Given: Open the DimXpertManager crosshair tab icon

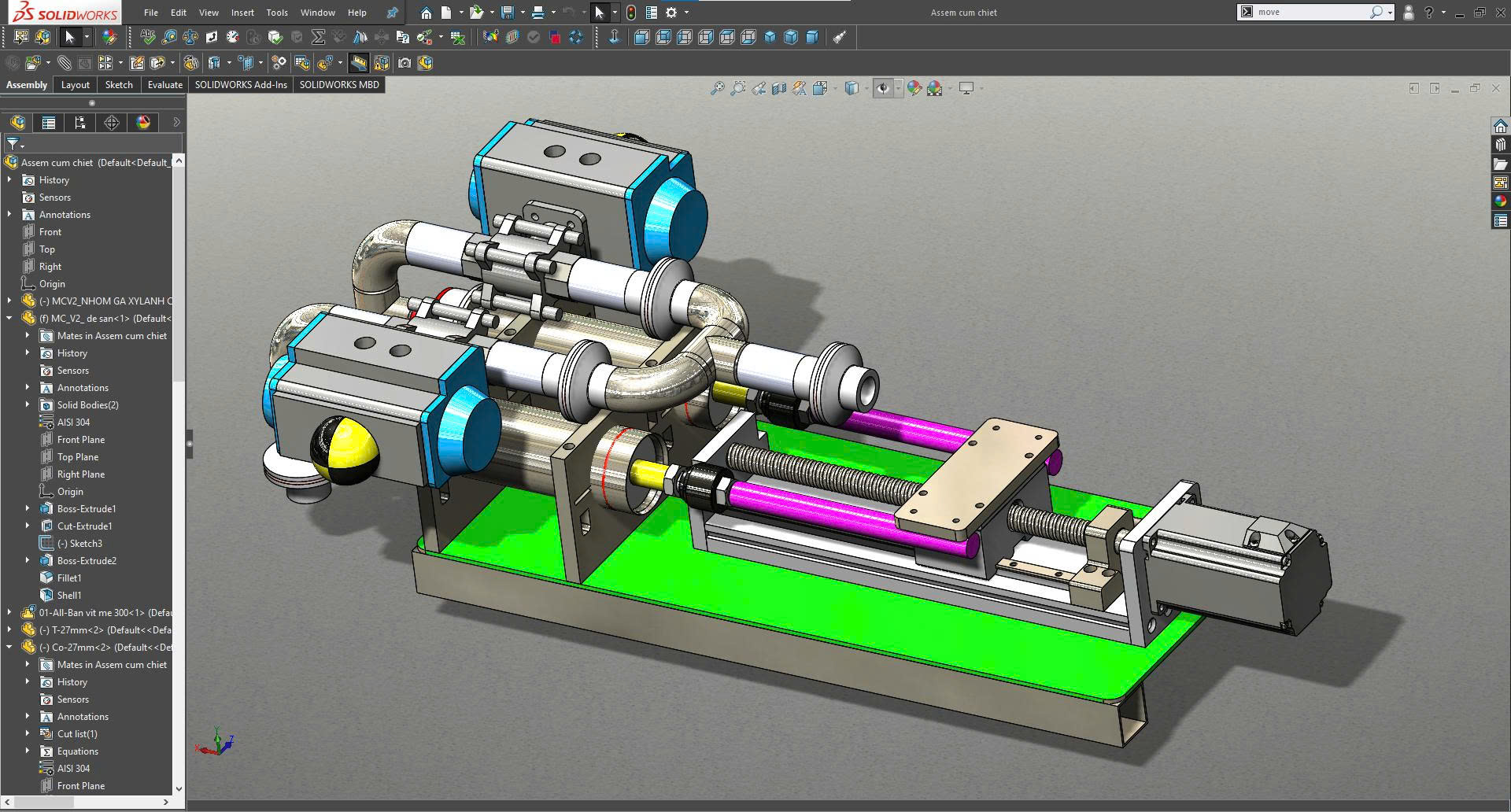Looking at the screenshot, I should tap(112, 123).
